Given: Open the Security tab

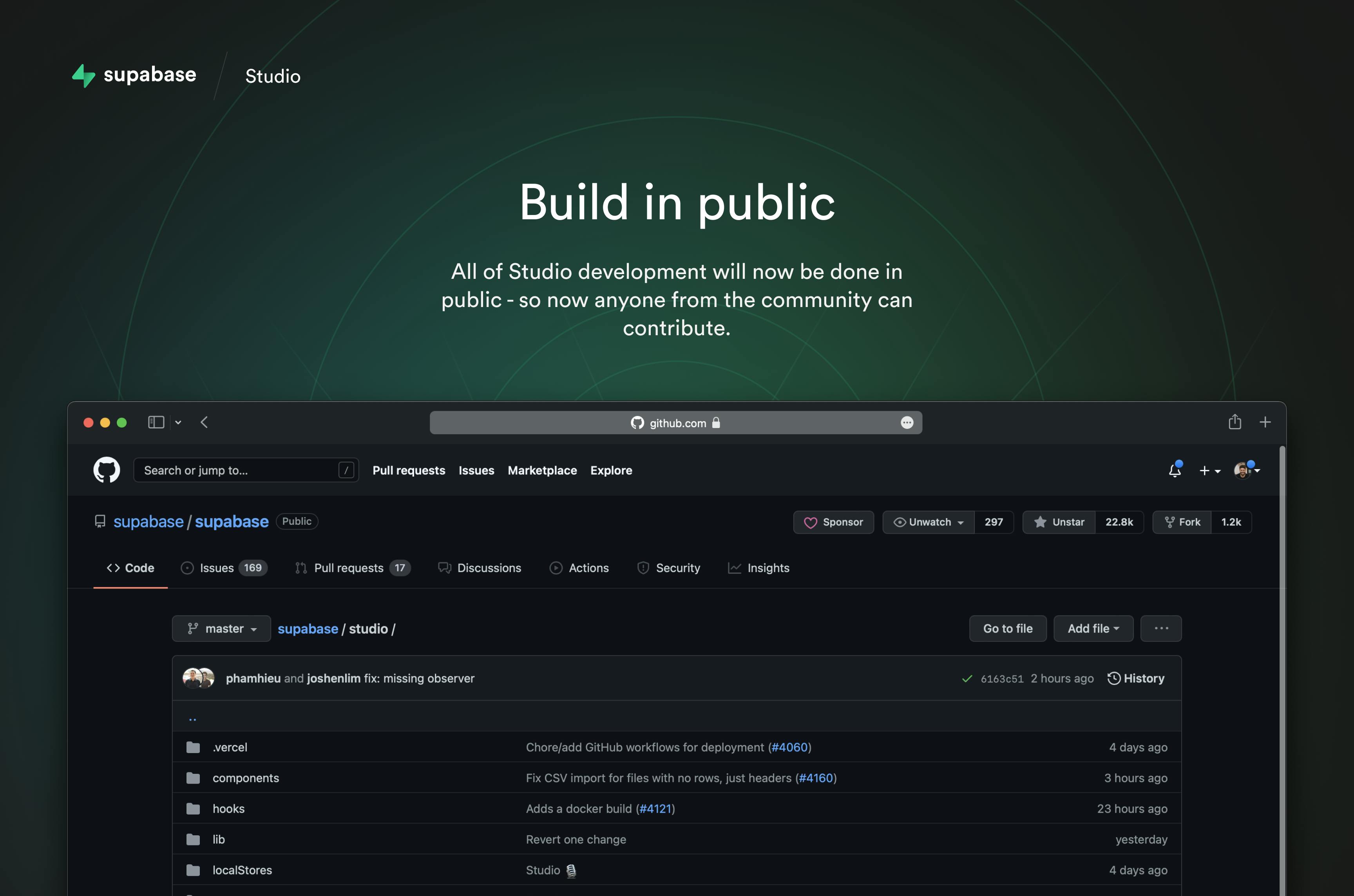Looking at the screenshot, I should coord(668,568).
